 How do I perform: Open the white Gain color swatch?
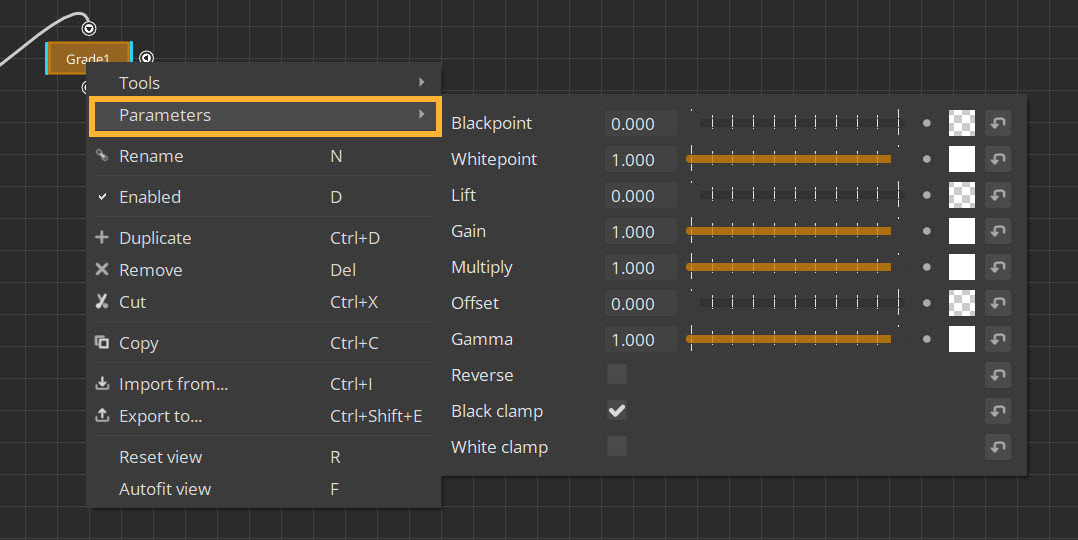tap(961, 231)
